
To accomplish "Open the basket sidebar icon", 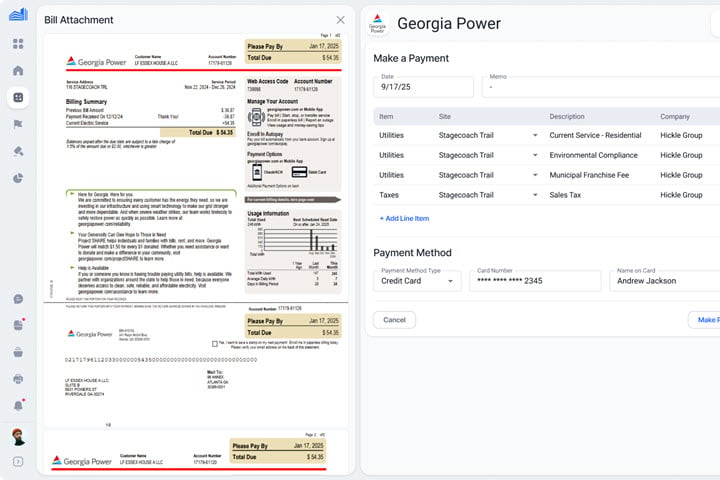I will point(18,352).
